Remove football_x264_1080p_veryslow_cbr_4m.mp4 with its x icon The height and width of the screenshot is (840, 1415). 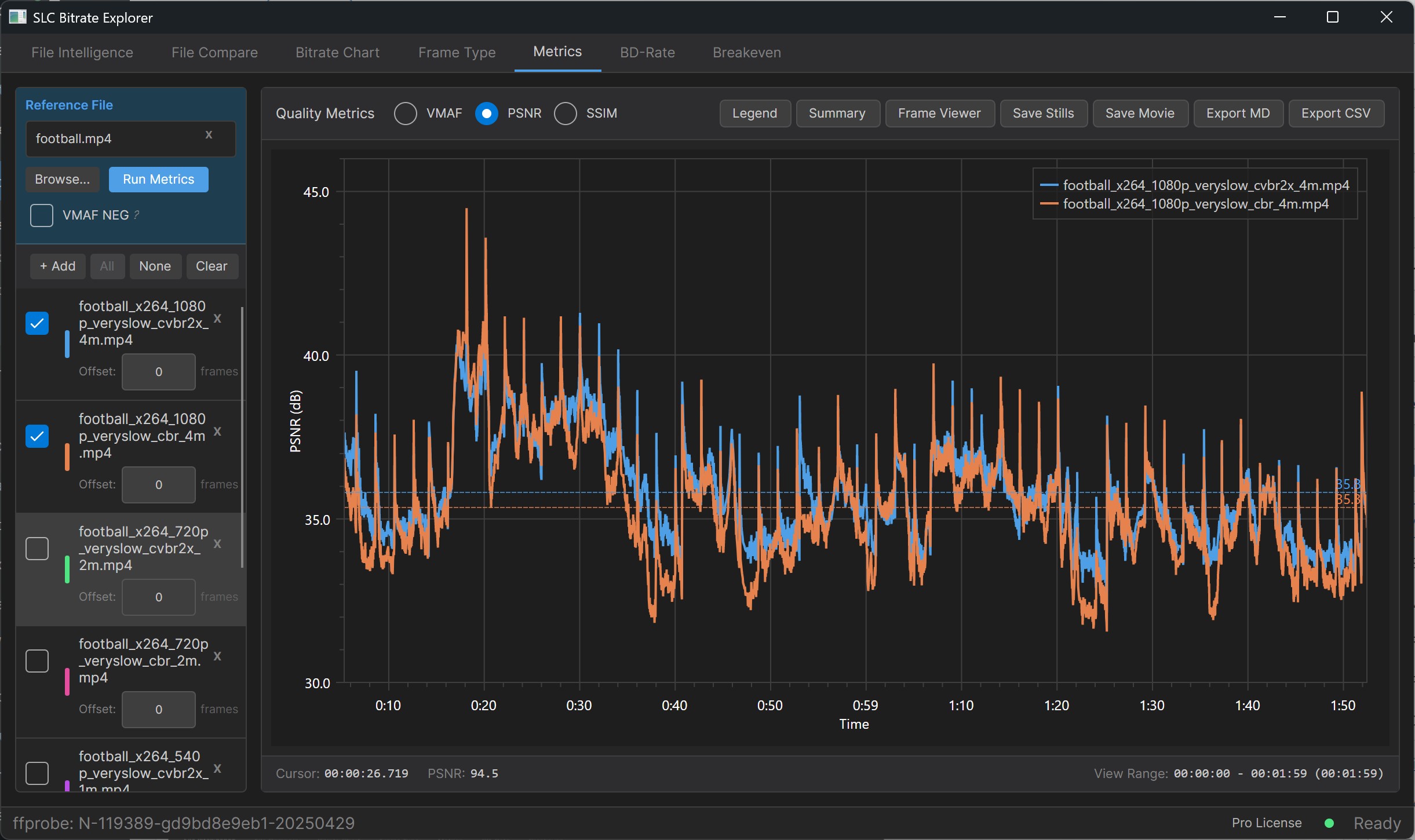point(217,431)
